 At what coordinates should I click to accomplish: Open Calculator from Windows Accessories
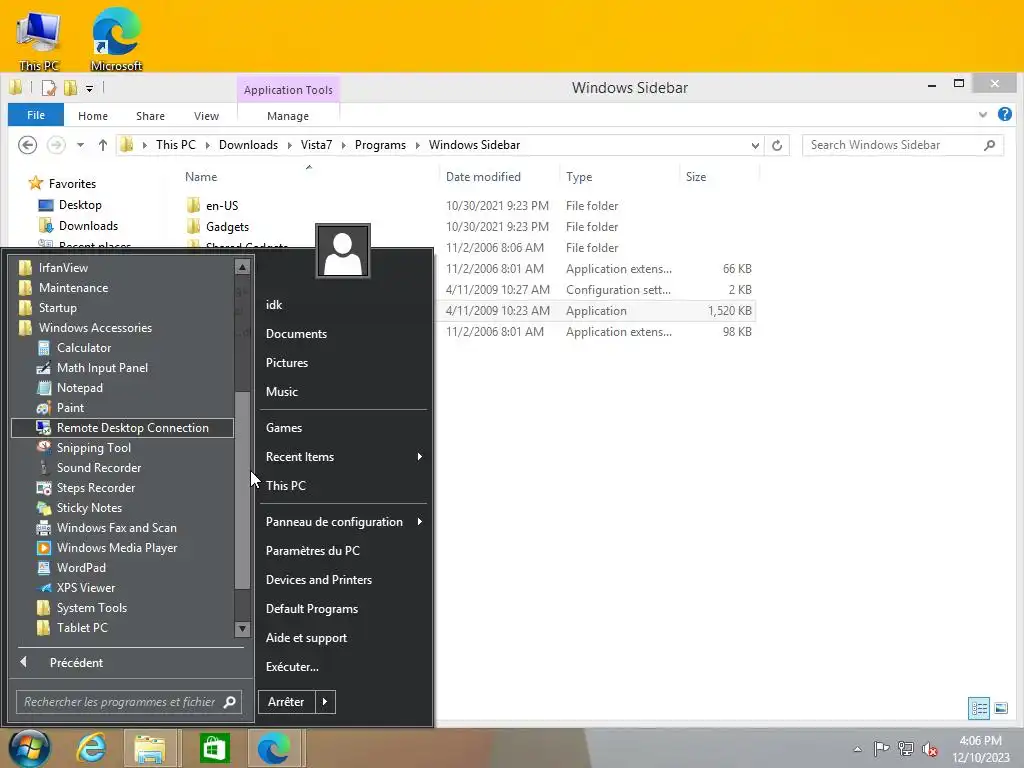[x=84, y=348]
